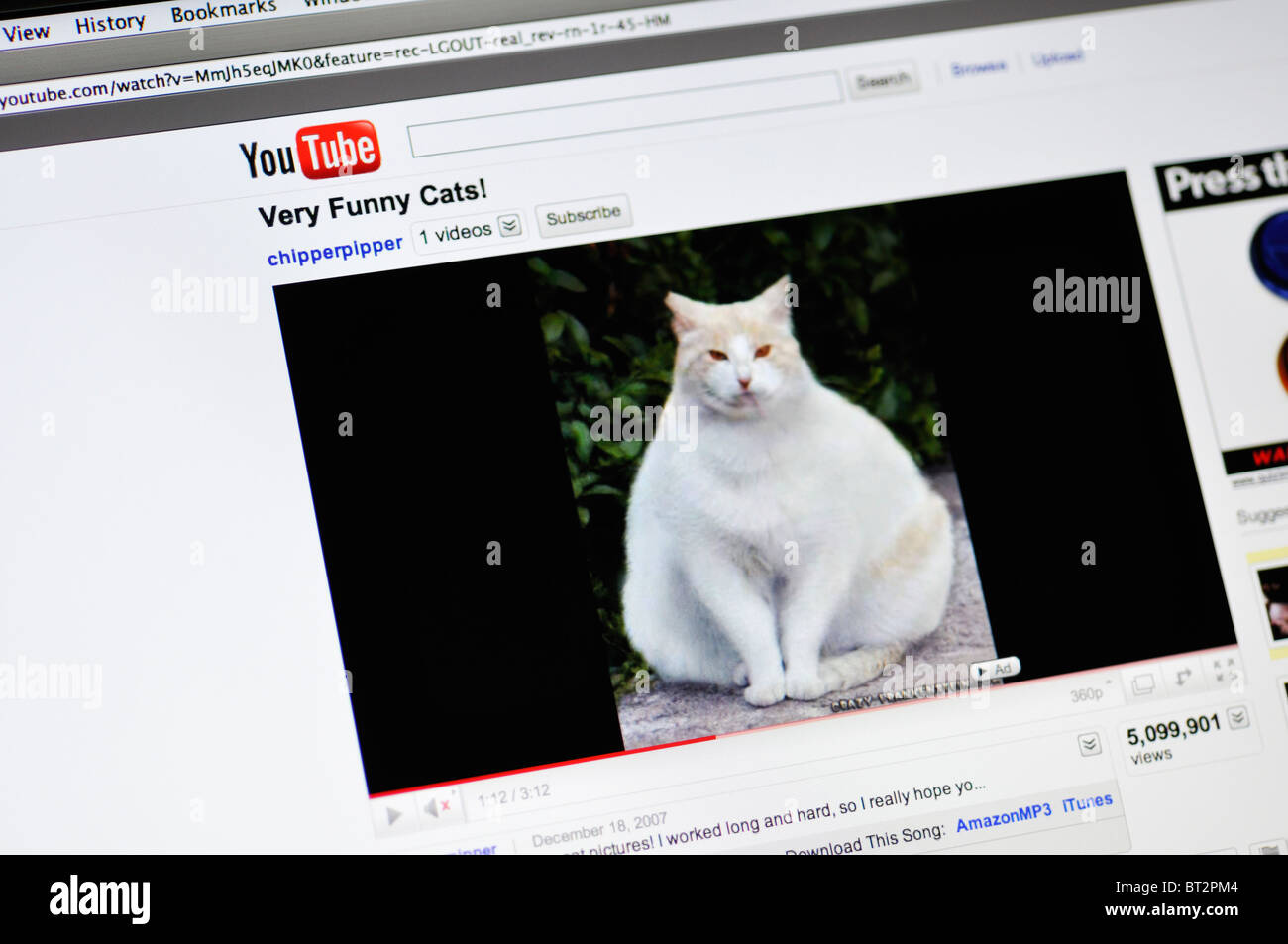Open the View menu
The width and height of the screenshot is (1288, 944).
(26, 33)
